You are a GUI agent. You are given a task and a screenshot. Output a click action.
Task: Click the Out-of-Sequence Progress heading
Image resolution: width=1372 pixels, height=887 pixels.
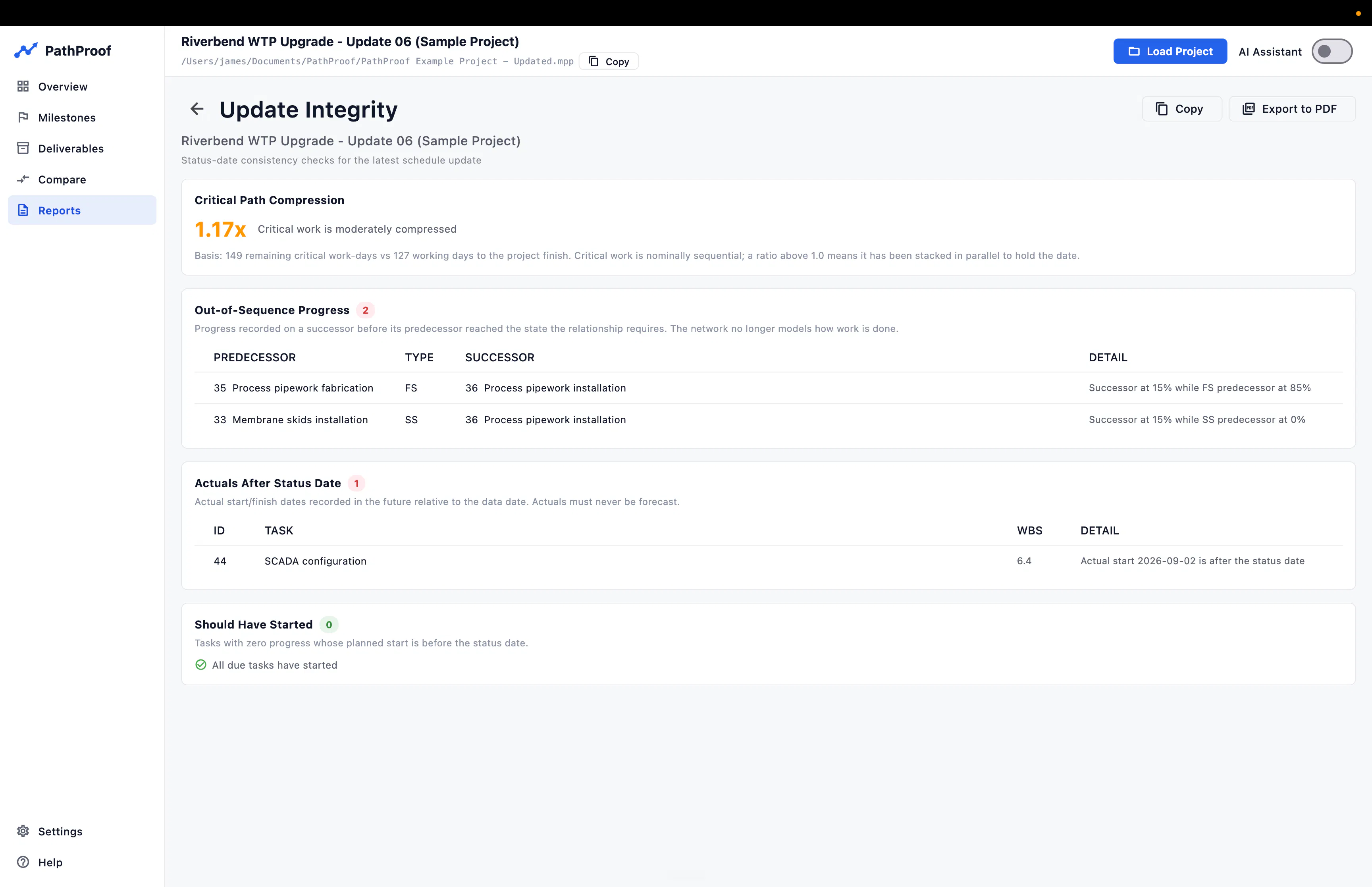click(272, 310)
